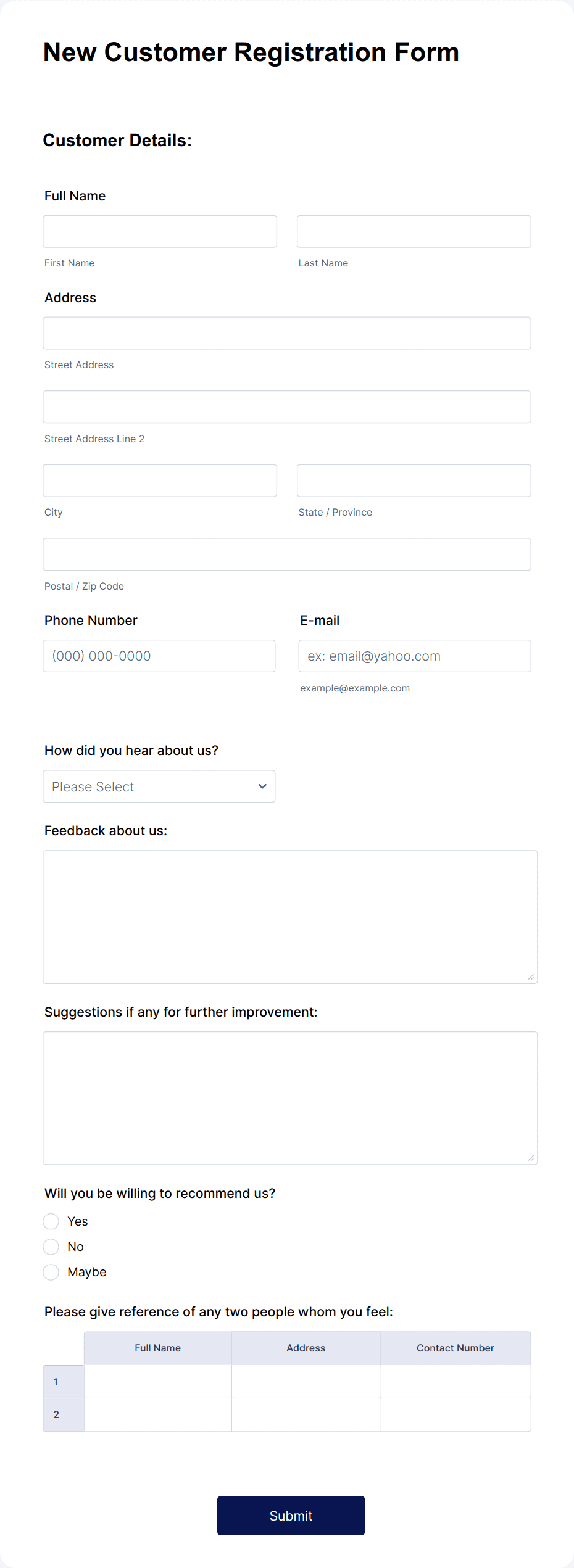The width and height of the screenshot is (574, 1568).
Task: Click inside the Suggestions textarea
Action: click(x=290, y=1097)
